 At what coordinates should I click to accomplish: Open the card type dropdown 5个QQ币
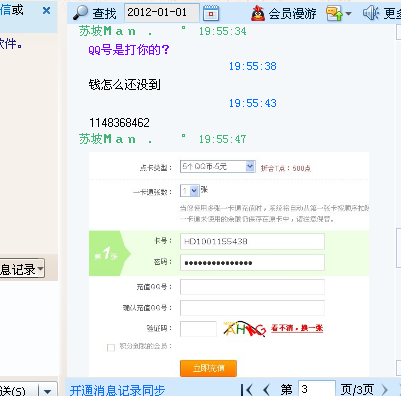tap(218, 166)
